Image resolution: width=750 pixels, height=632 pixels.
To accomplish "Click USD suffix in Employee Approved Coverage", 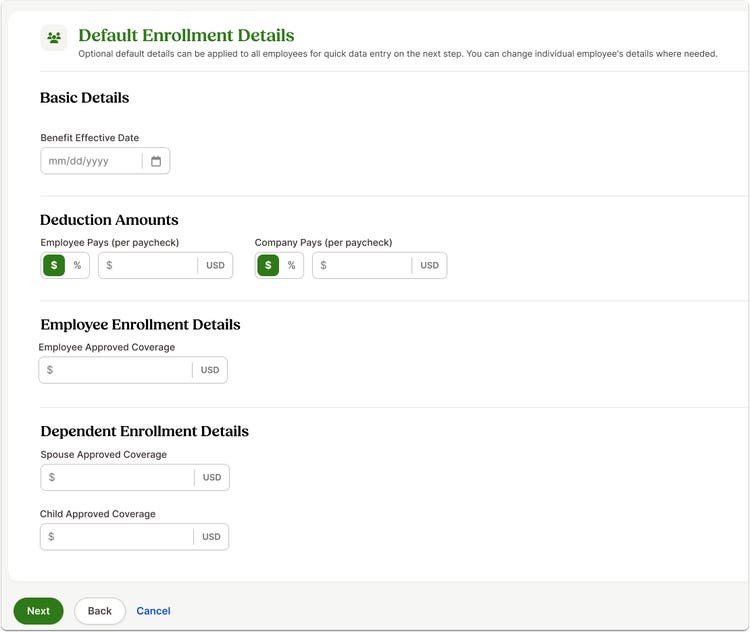I will click(210, 370).
